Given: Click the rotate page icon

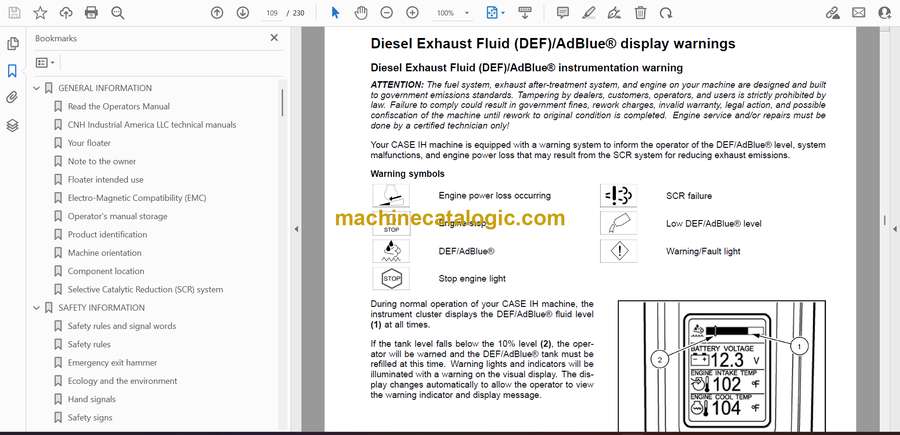Looking at the screenshot, I should [x=666, y=13].
